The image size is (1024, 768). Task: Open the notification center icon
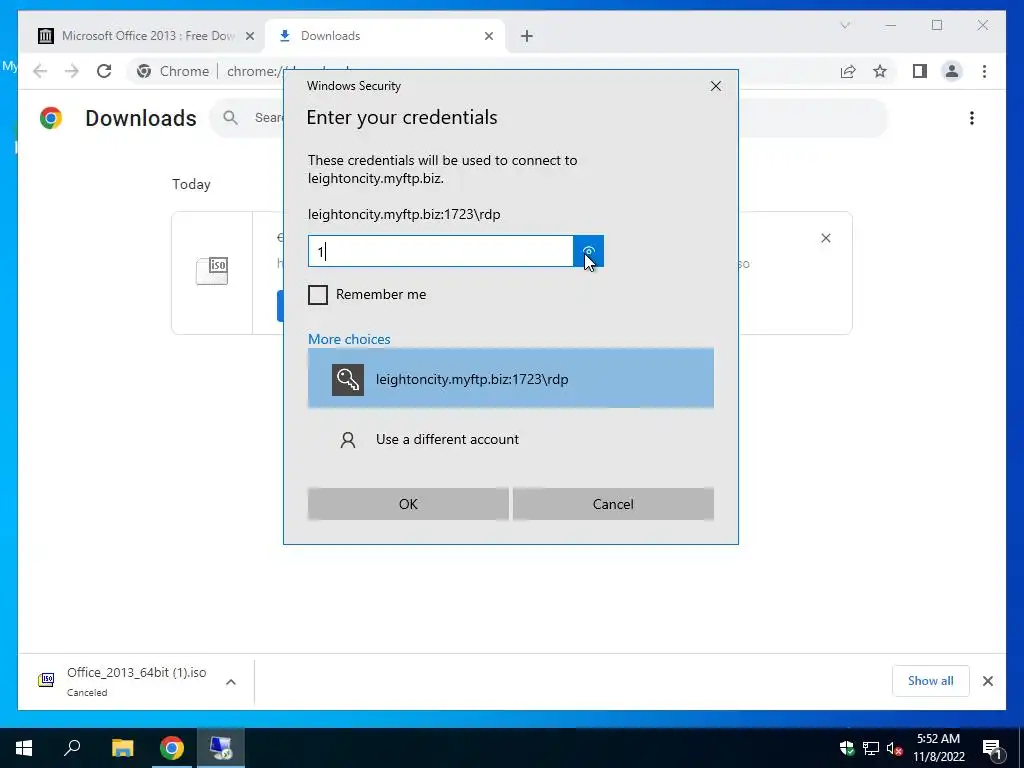(992, 748)
